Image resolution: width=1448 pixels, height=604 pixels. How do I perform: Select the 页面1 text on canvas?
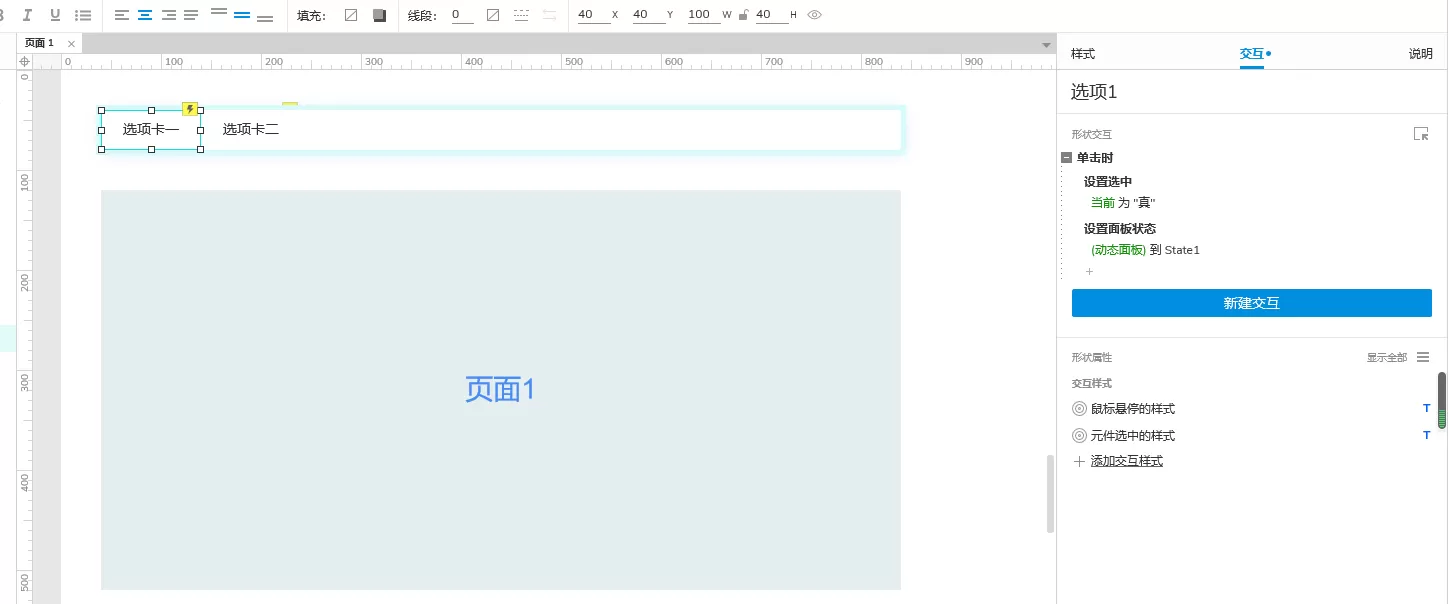500,389
